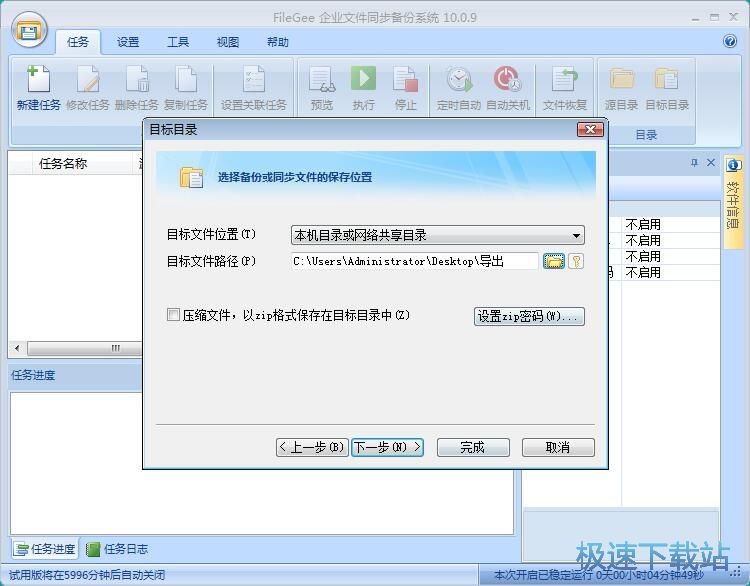Click the first 不启用 value in side panel
750x586 pixels.
[643, 224]
